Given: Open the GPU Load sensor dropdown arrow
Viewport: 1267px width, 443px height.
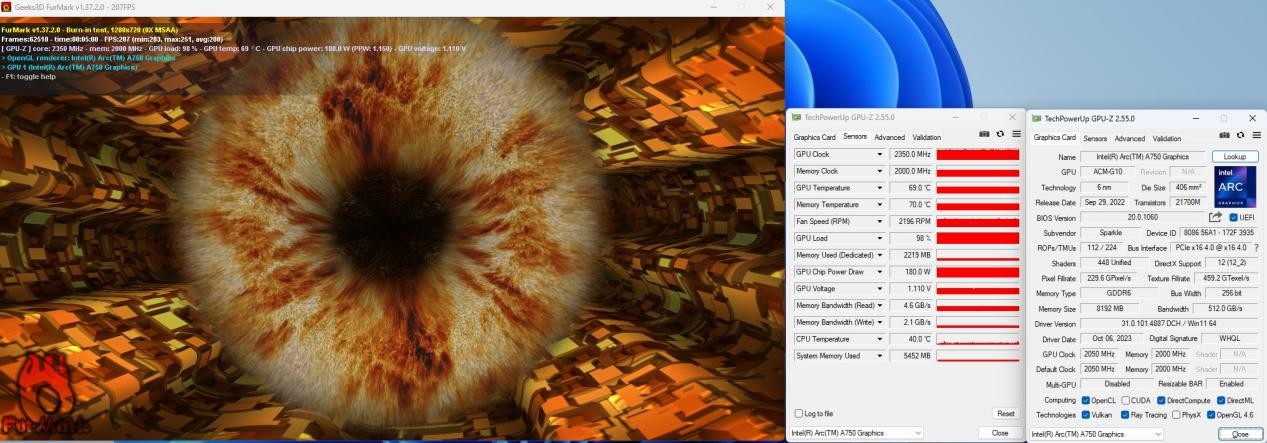Looking at the screenshot, I should (x=880, y=238).
